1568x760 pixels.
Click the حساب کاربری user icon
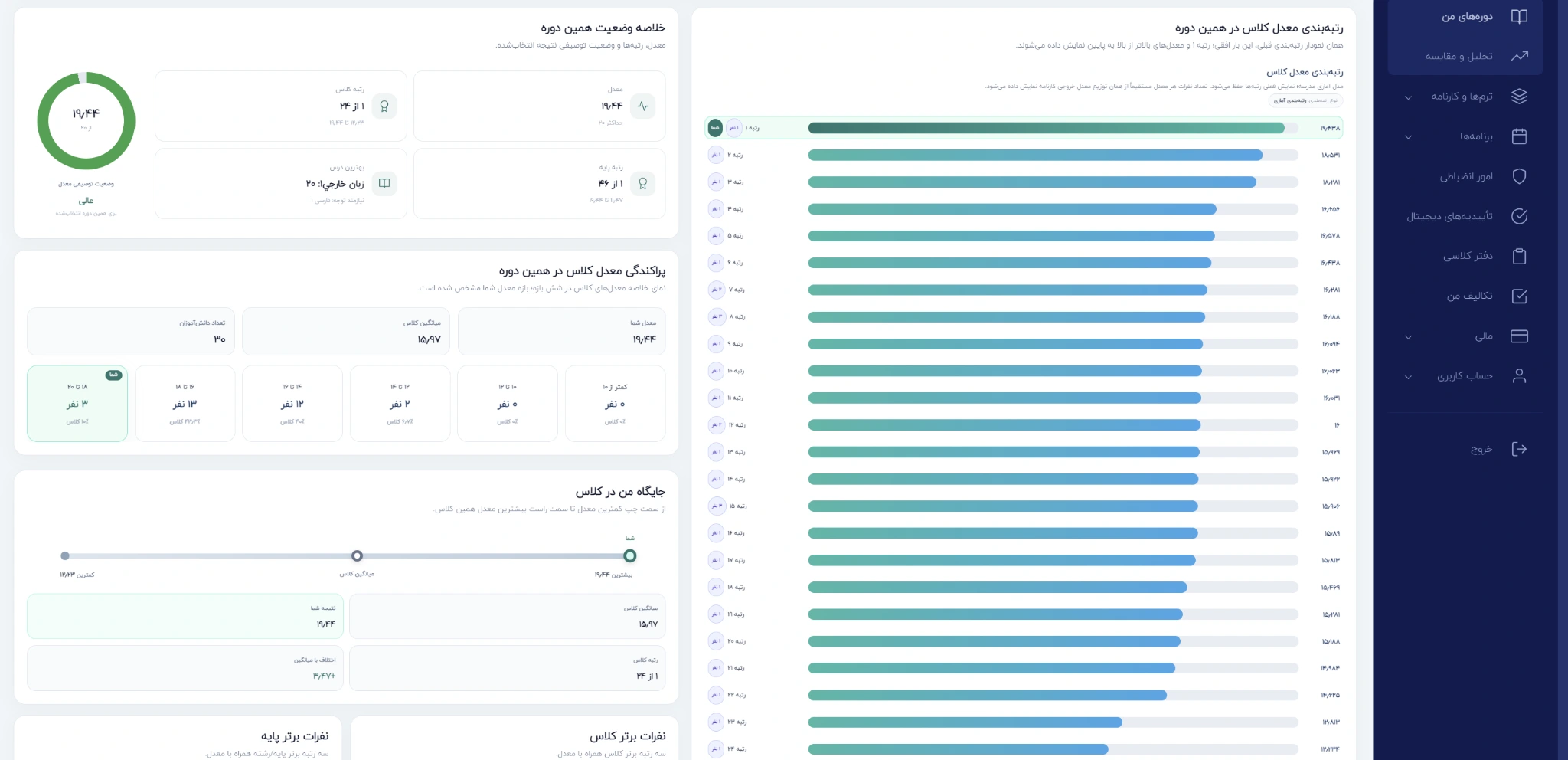coord(1519,376)
